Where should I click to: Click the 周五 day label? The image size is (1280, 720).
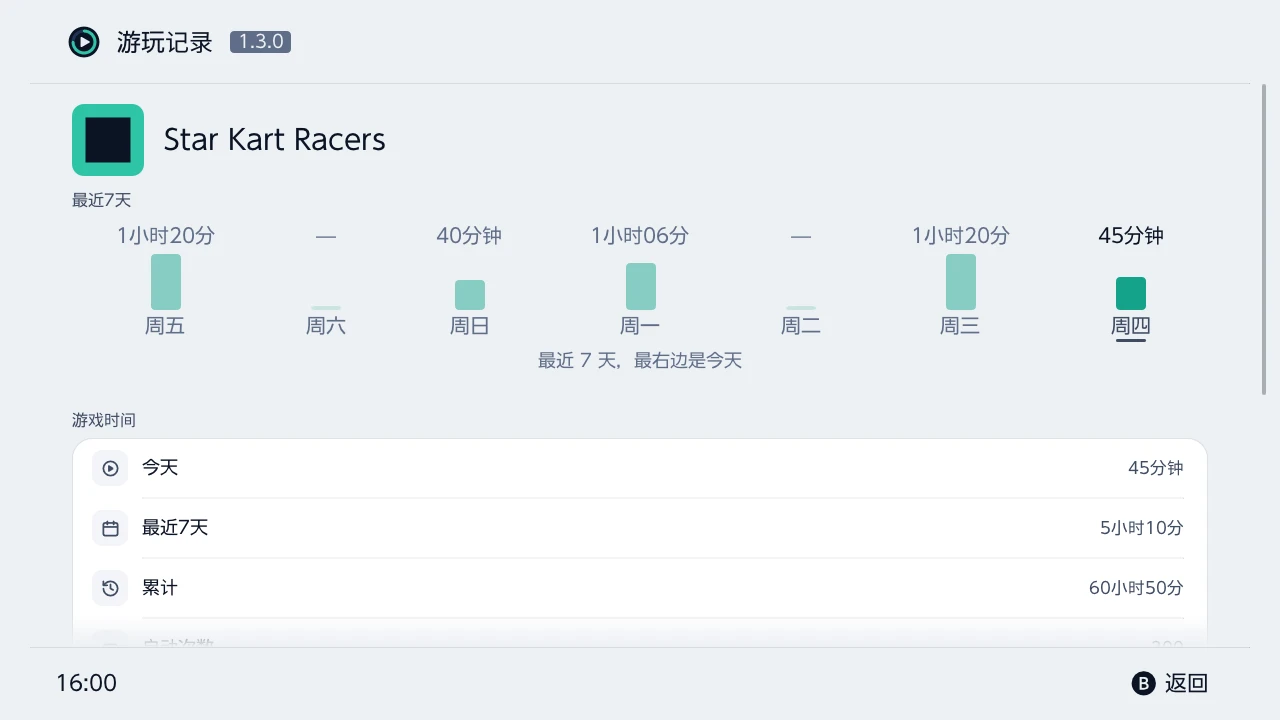pos(165,325)
